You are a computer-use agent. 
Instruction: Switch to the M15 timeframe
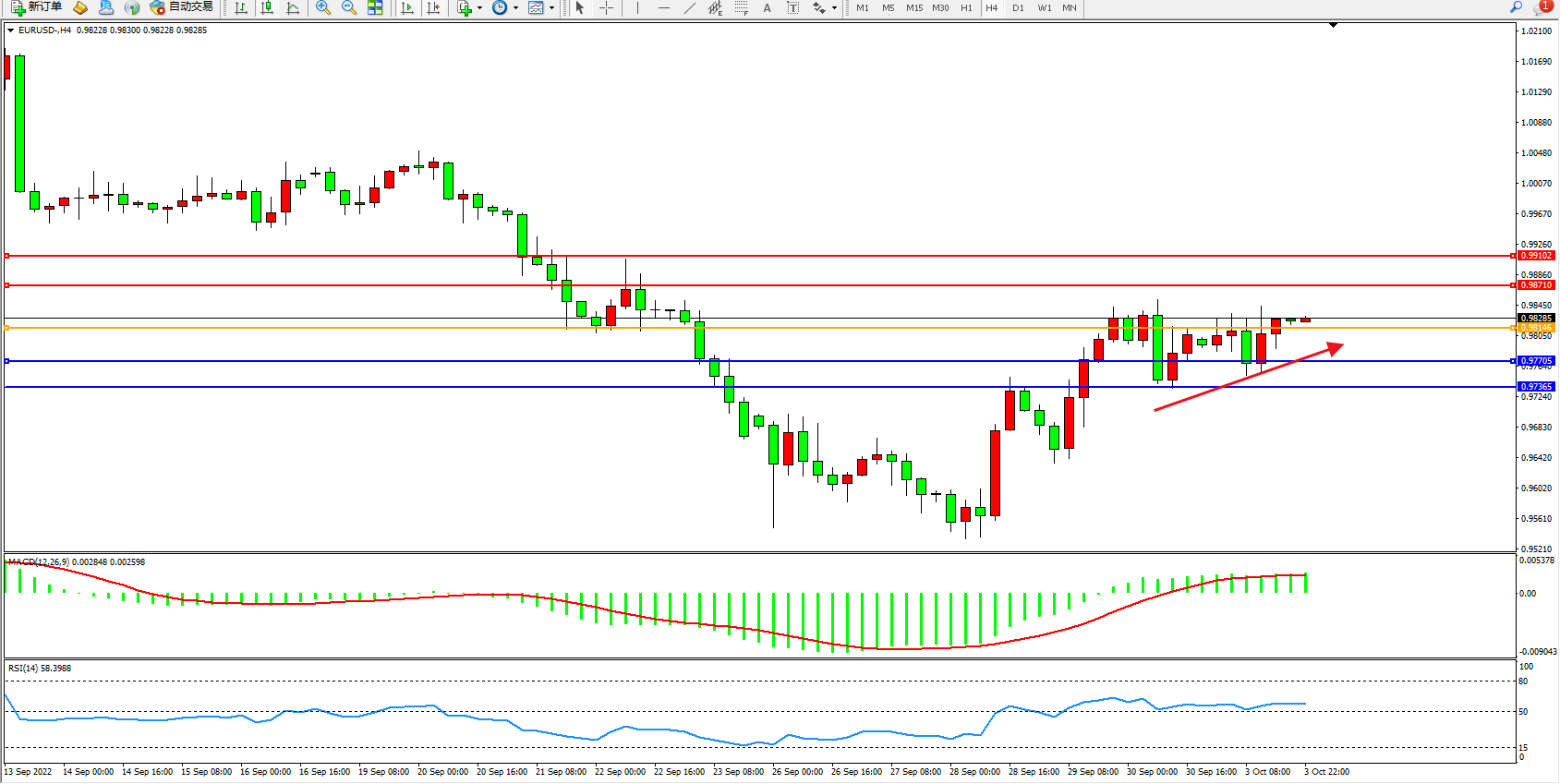coord(913,7)
